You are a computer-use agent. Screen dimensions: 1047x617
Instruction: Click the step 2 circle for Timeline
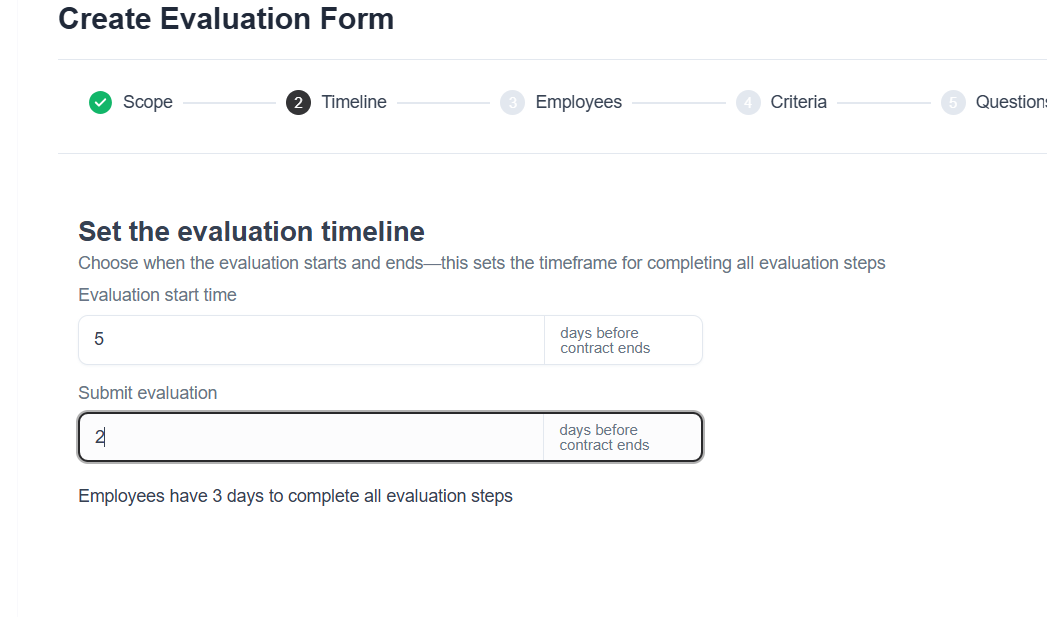298,102
